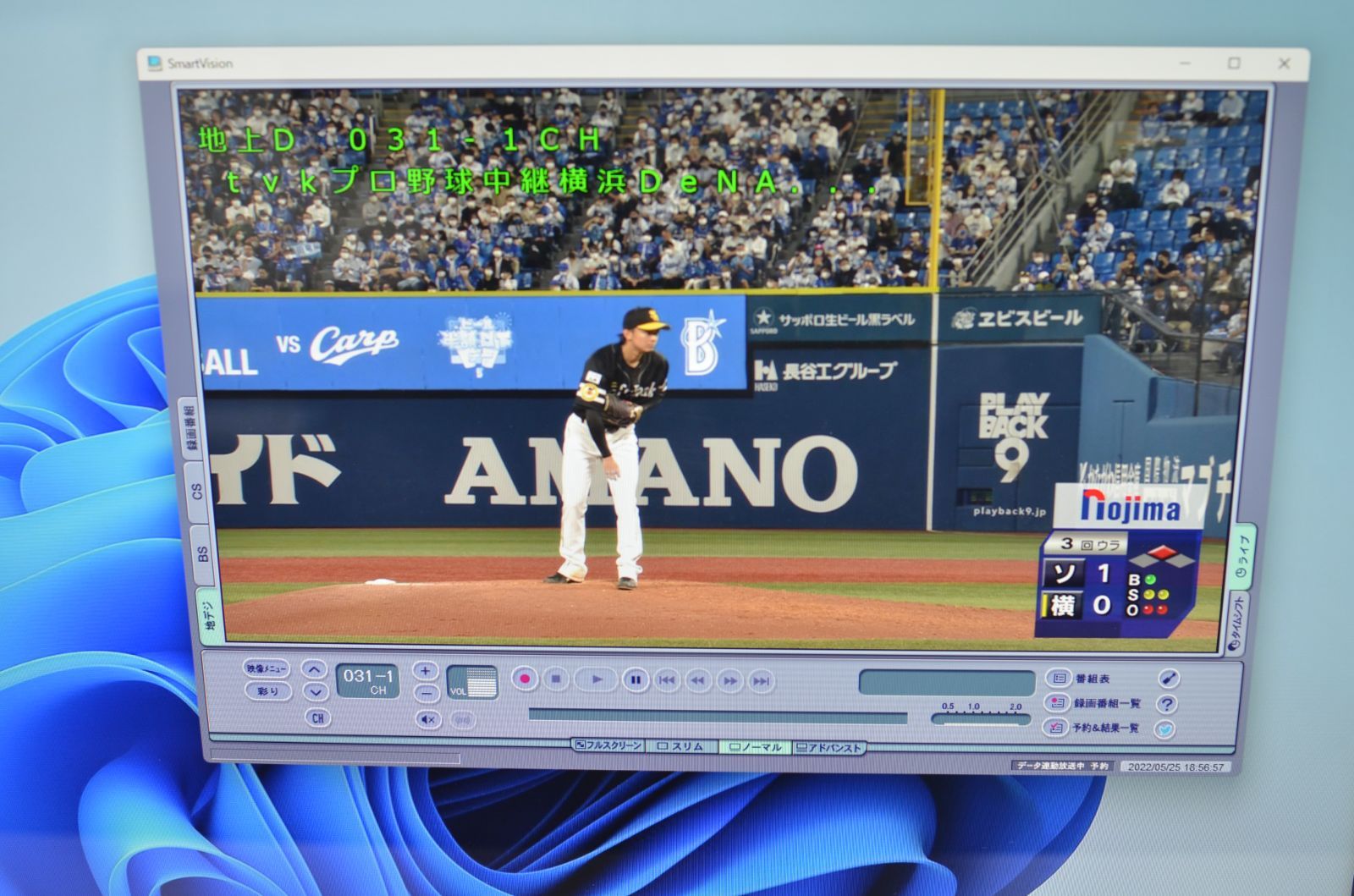Minimize the SmartVision window

click(x=1185, y=63)
